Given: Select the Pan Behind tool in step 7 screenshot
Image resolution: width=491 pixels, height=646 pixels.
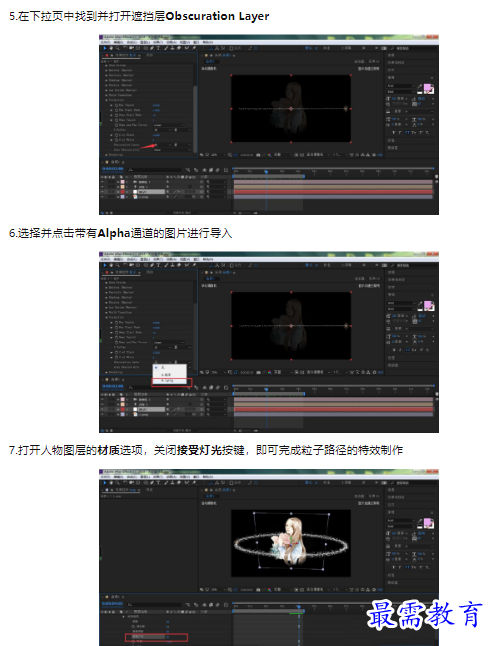Looking at the screenshot, I should [x=138, y=482].
